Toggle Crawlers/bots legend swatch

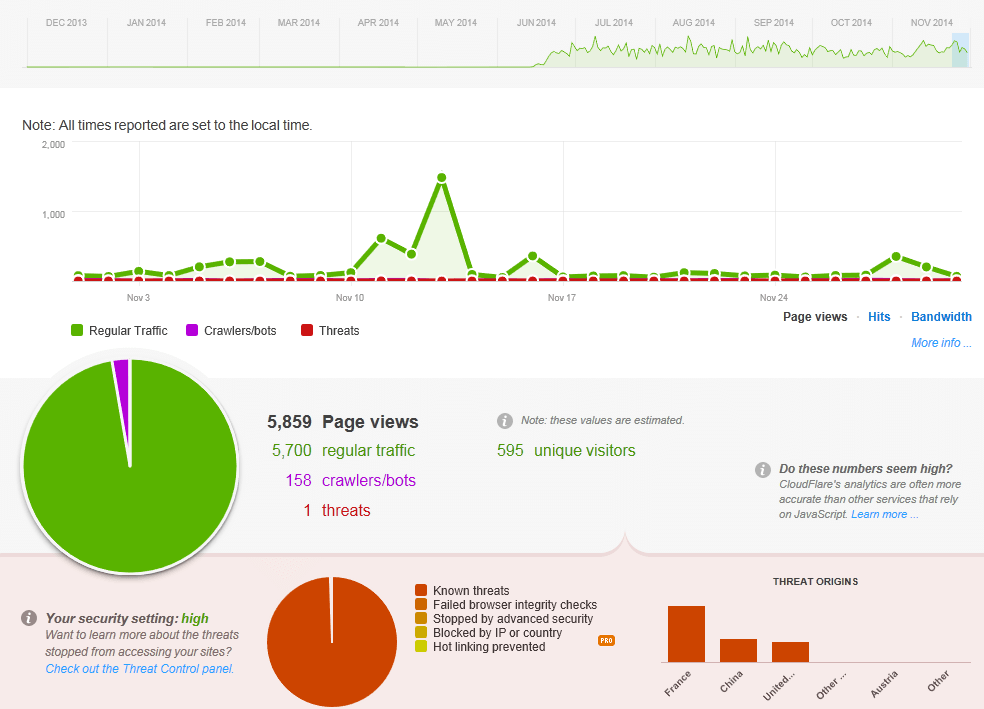(x=192, y=330)
